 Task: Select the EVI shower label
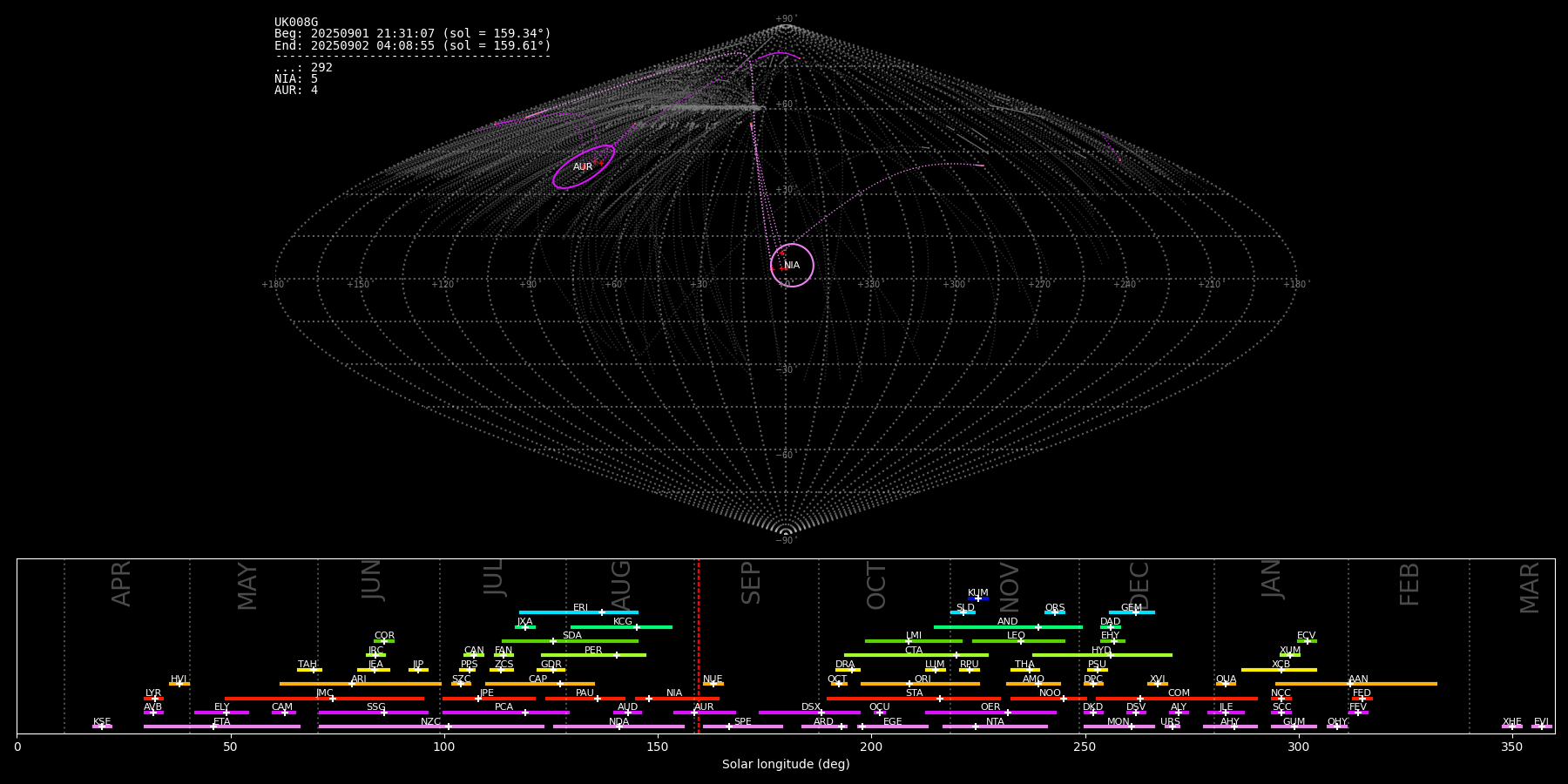click(1541, 722)
